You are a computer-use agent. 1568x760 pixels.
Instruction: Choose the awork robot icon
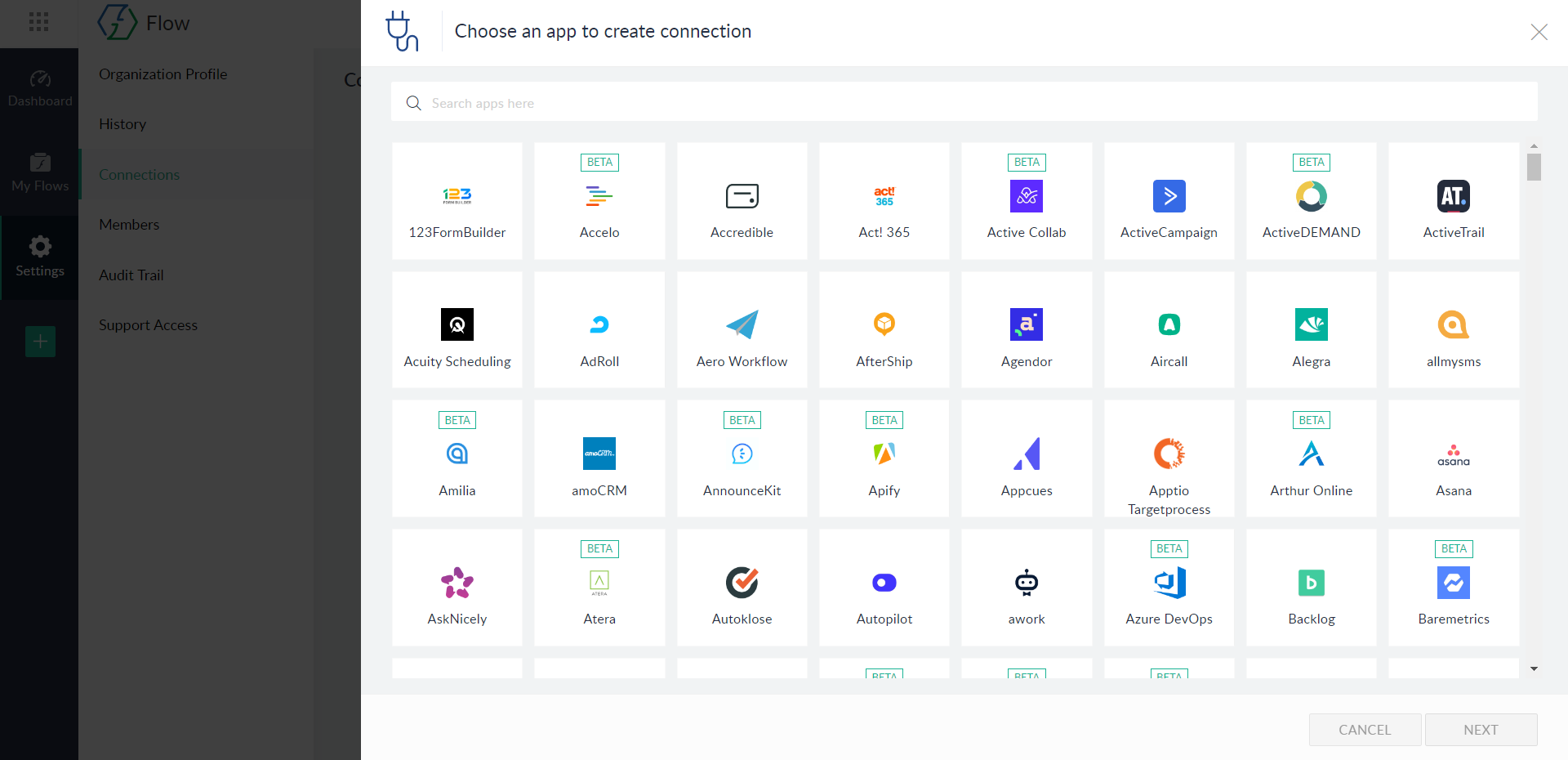1027,583
